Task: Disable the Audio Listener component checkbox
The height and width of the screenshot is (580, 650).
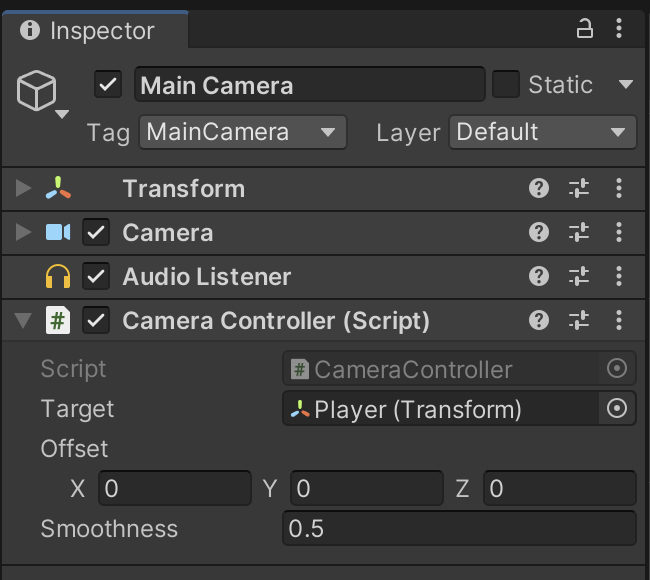Action: (96, 276)
